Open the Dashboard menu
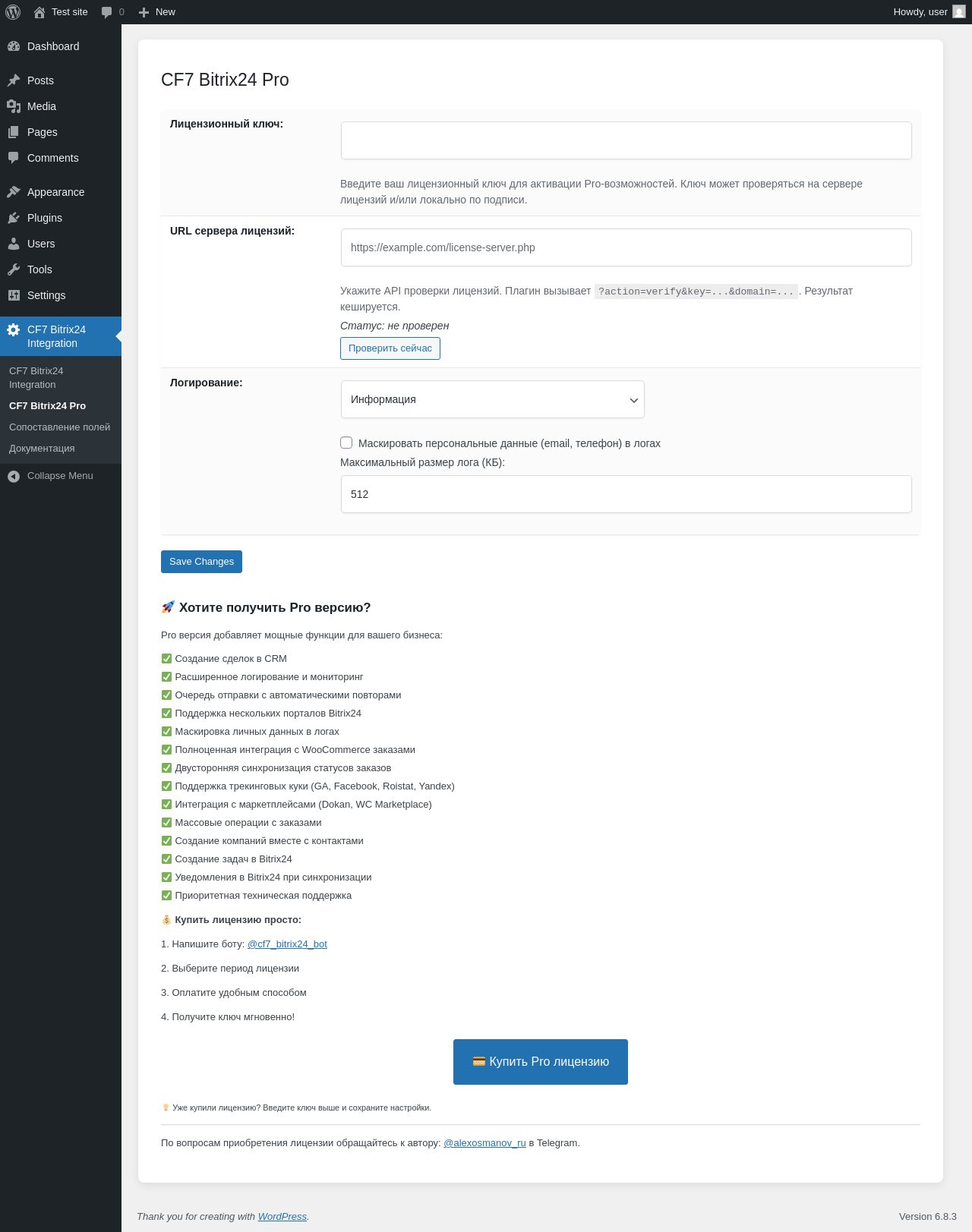The height and width of the screenshot is (1232, 972). 61,46
